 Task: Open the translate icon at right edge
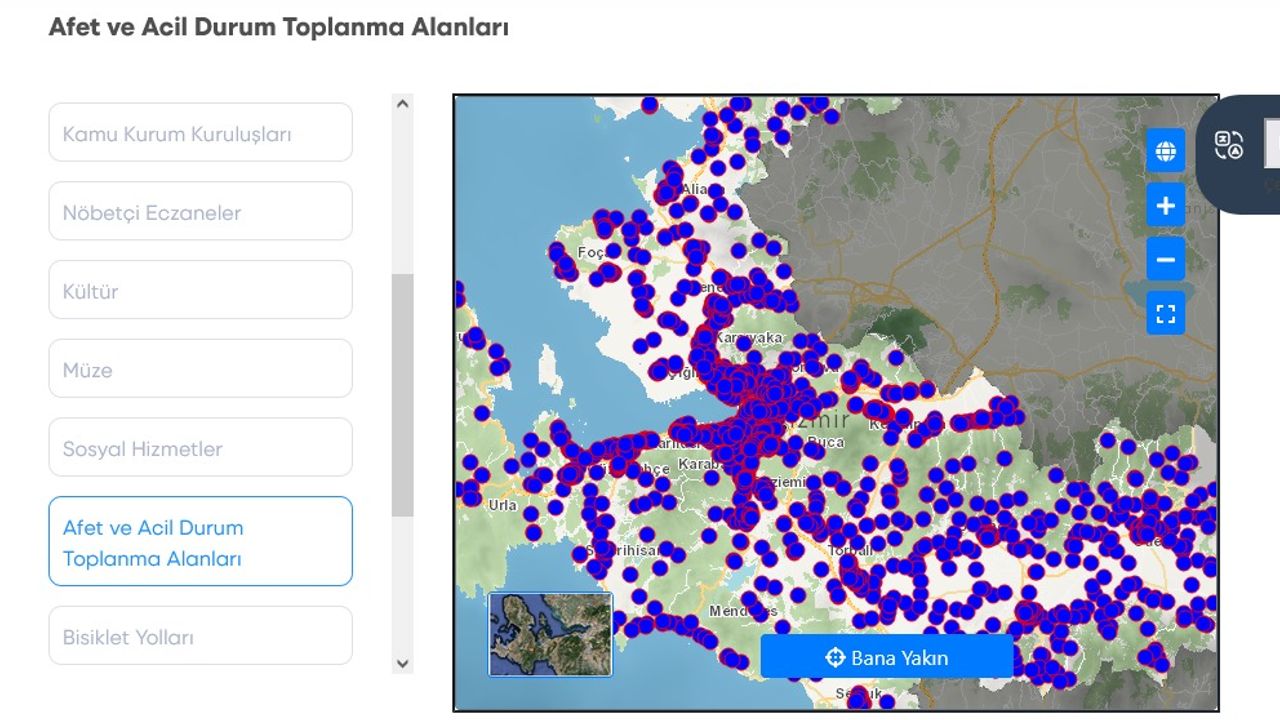(1229, 146)
